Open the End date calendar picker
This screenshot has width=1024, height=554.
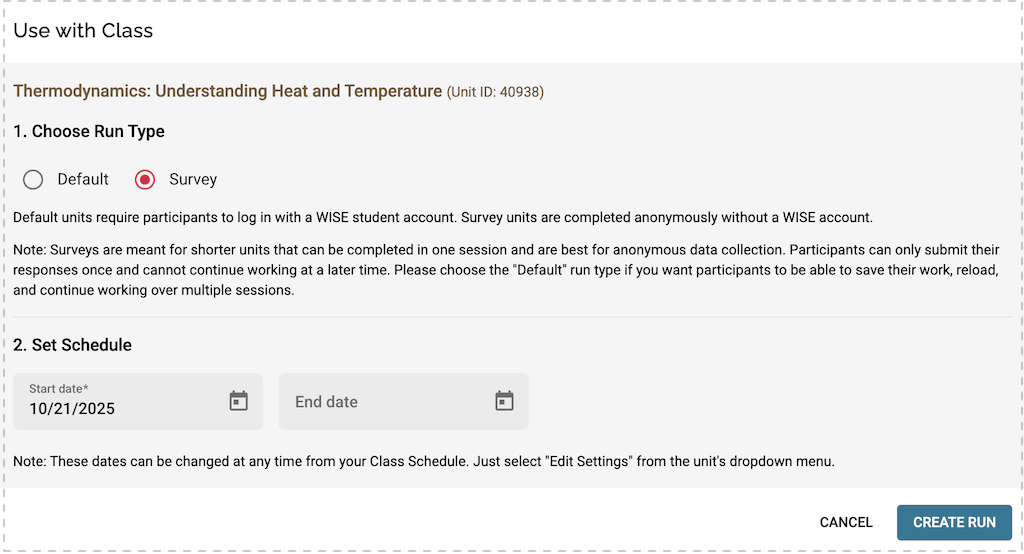(x=504, y=401)
